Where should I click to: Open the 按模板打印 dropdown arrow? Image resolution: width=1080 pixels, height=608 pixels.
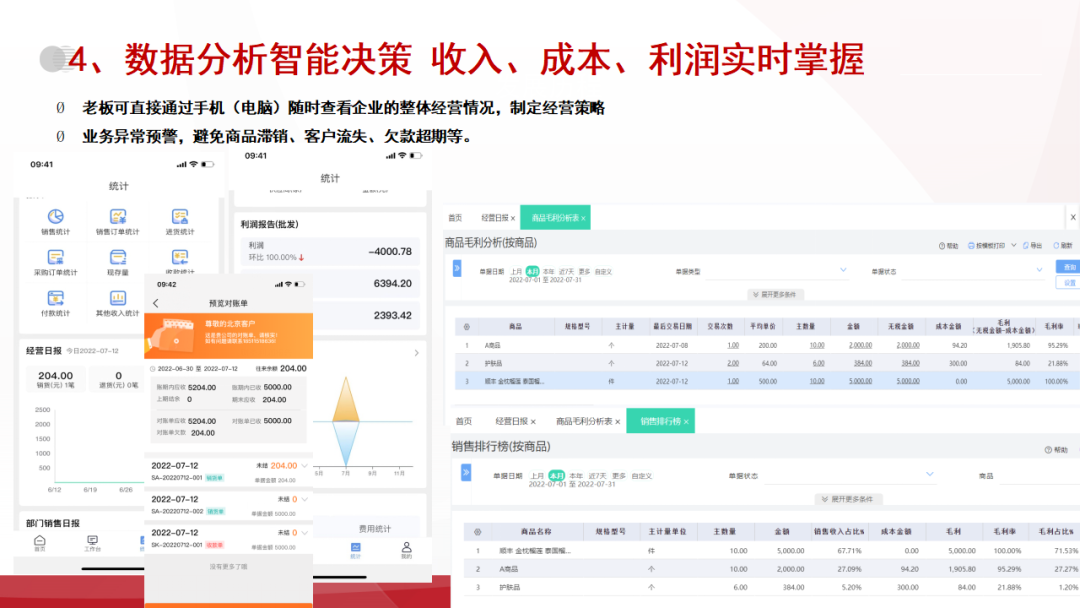pos(1014,246)
